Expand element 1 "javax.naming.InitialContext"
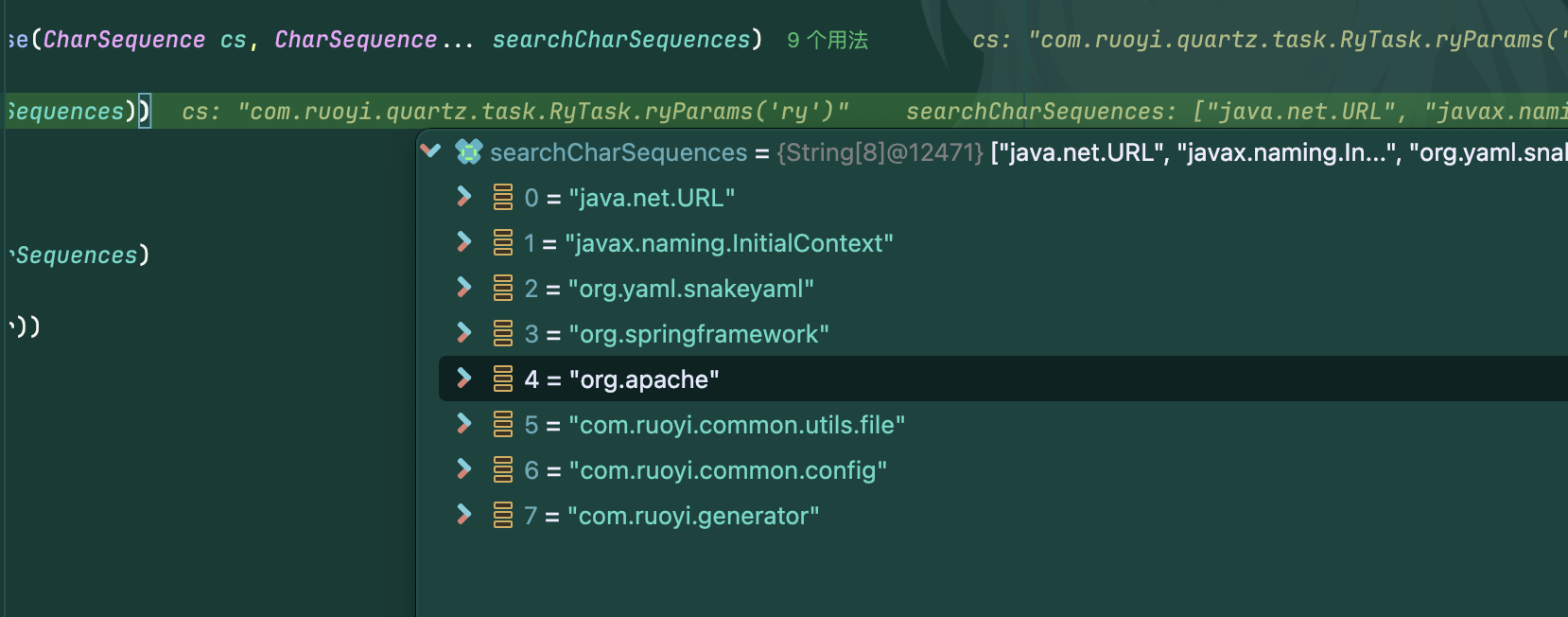1568x617 pixels. [x=463, y=242]
